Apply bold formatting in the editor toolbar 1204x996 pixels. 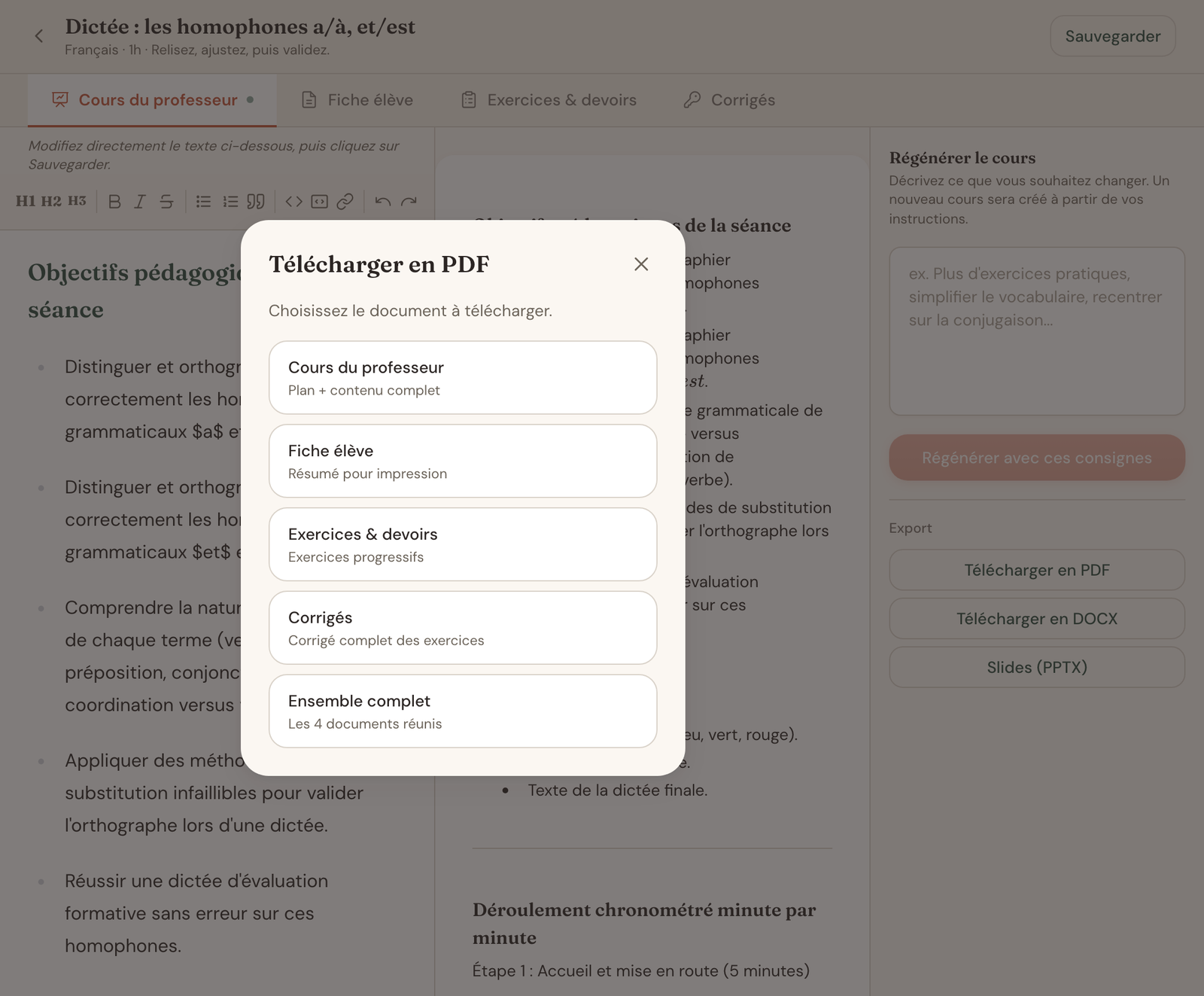(x=114, y=202)
